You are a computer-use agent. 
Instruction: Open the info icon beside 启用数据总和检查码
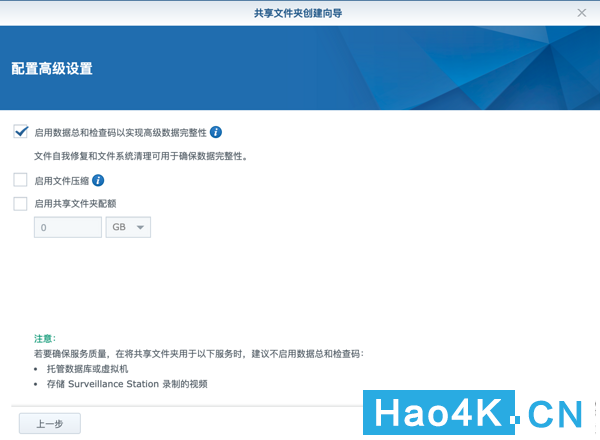coord(216,132)
